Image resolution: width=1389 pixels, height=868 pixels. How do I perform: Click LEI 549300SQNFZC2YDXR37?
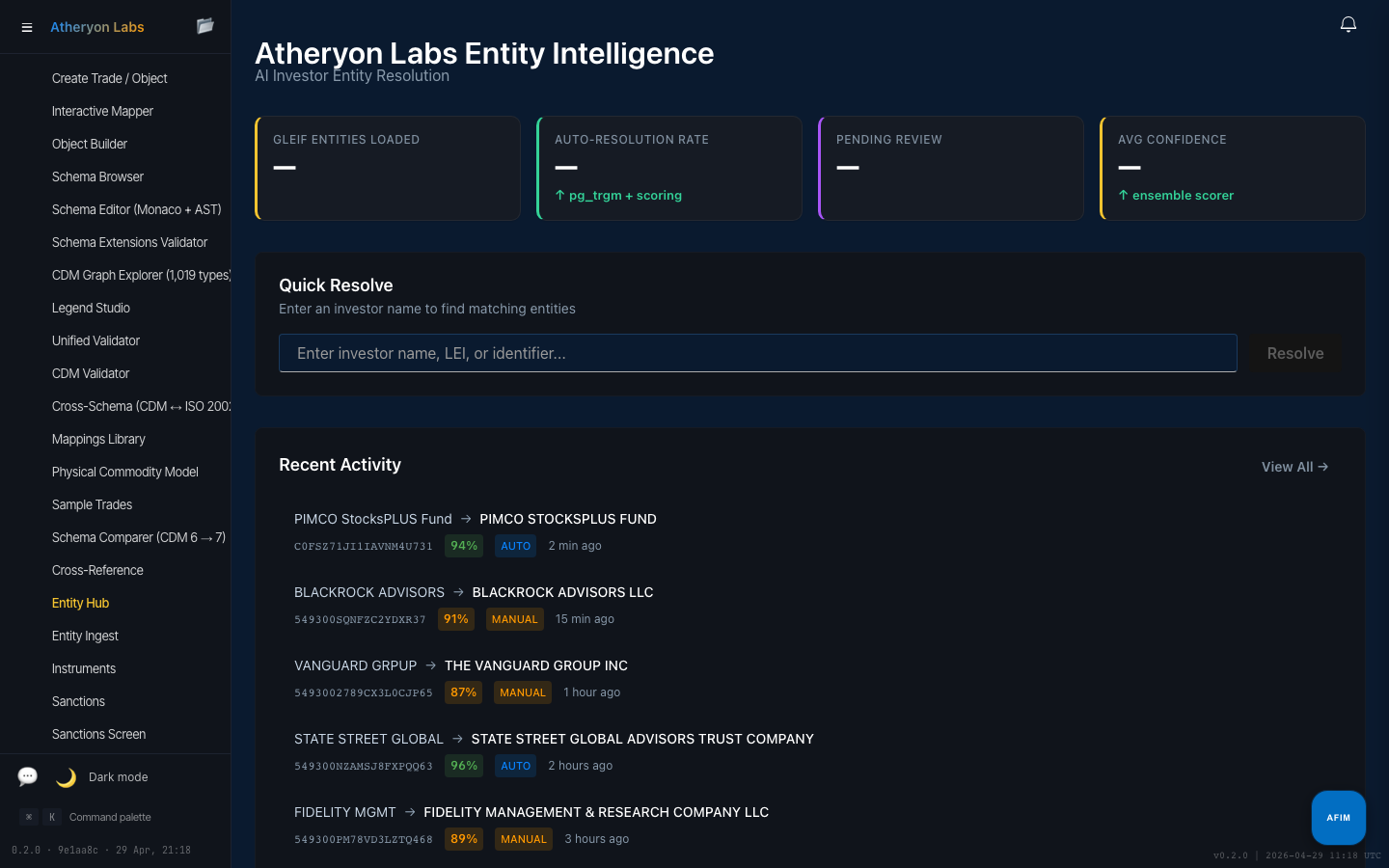360,619
